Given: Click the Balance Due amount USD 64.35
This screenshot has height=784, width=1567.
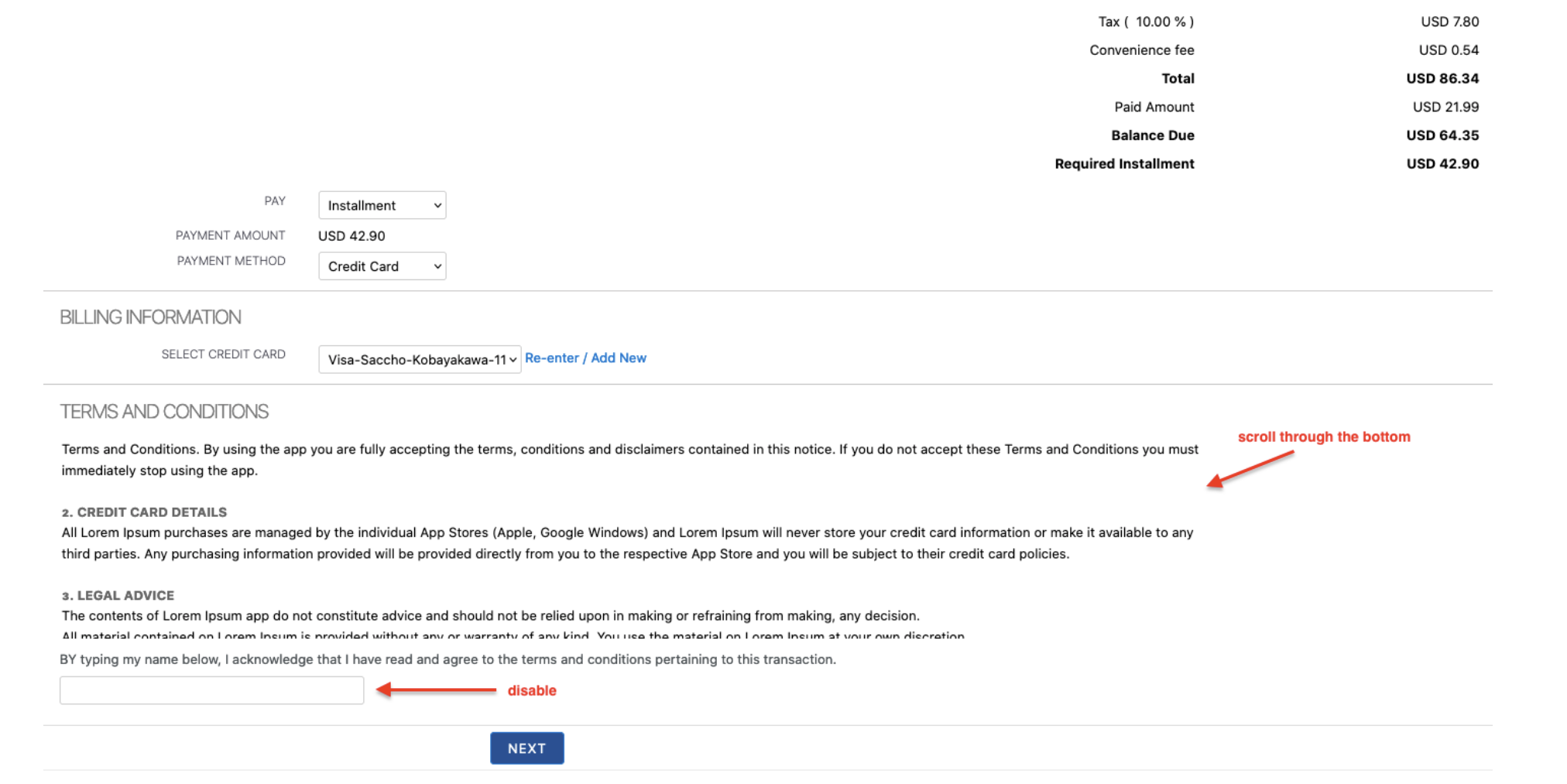Looking at the screenshot, I should [1442, 135].
